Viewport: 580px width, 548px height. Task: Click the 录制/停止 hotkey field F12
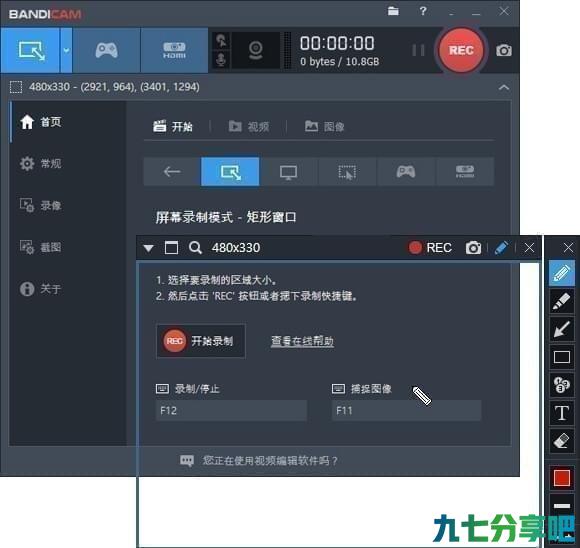point(231,410)
